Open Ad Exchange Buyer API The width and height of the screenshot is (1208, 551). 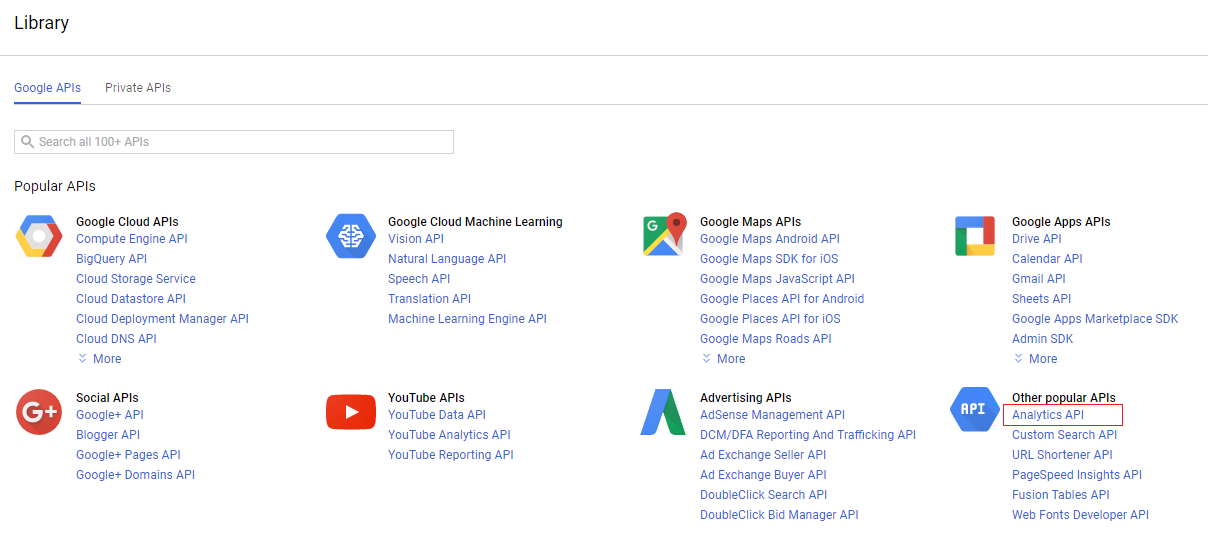coord(763,475)
